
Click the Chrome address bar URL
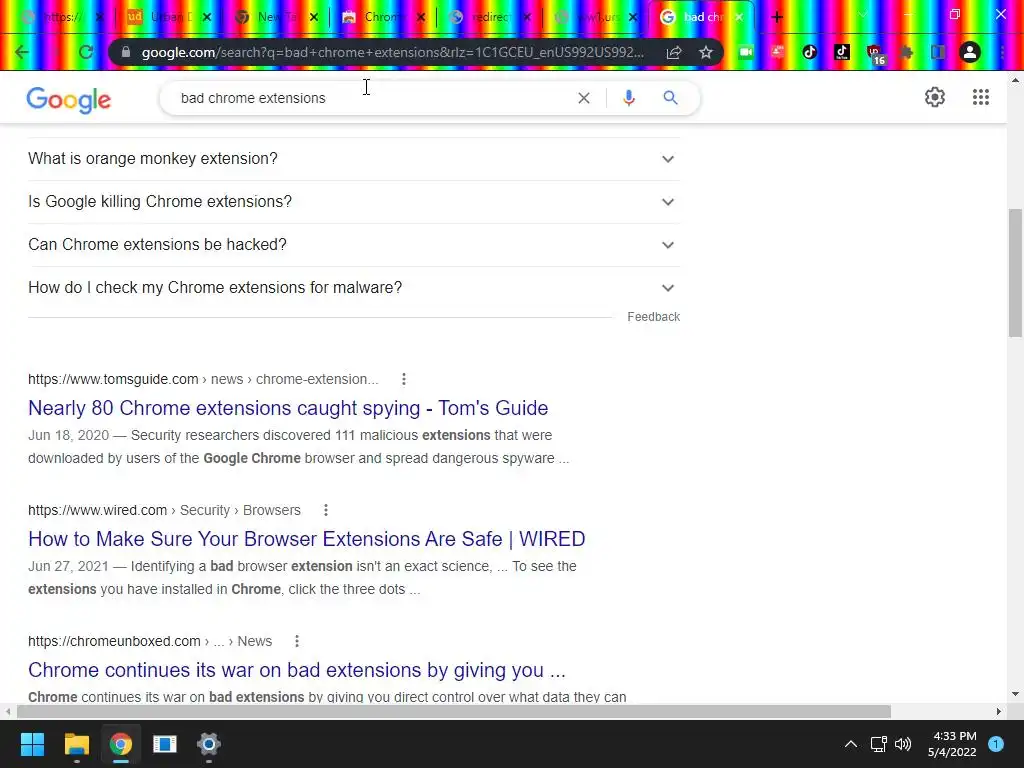tap(392, 52)
